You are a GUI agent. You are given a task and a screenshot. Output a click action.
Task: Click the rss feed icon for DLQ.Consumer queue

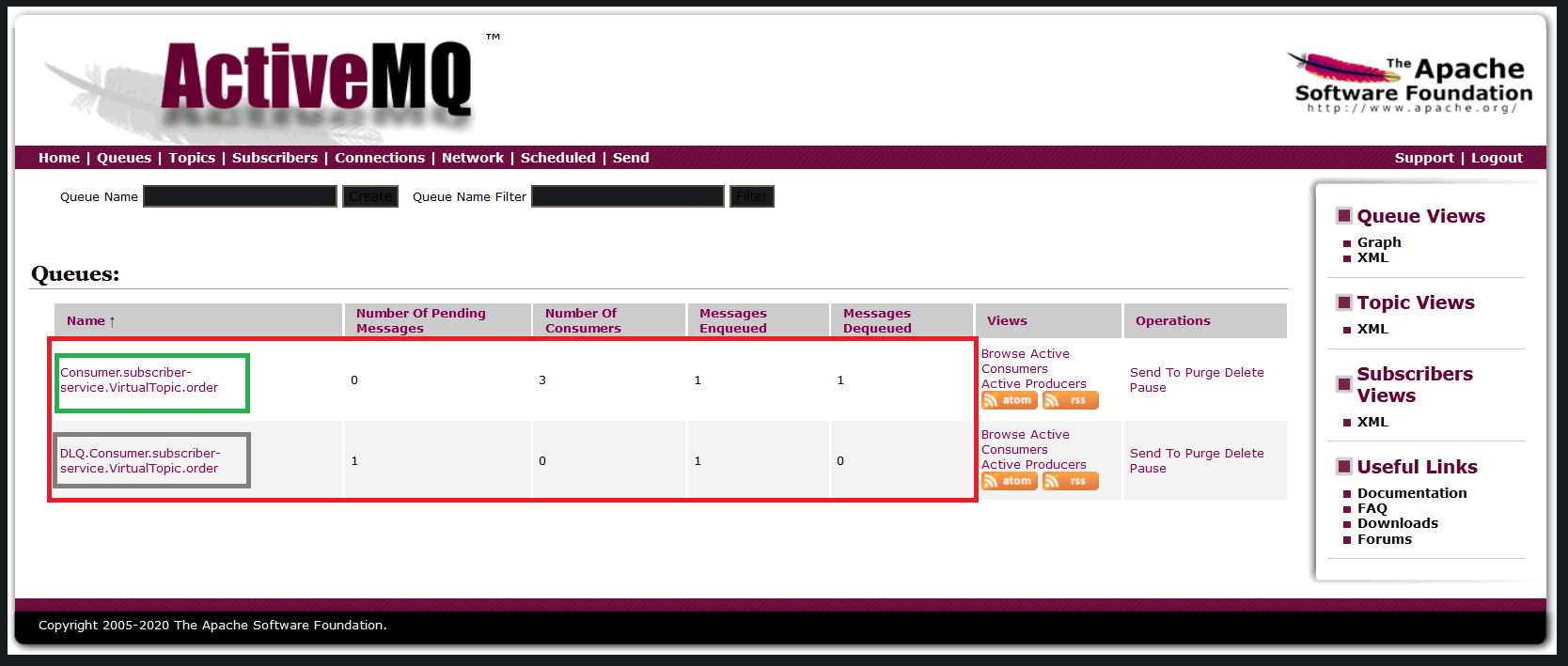click(1070, 481)
